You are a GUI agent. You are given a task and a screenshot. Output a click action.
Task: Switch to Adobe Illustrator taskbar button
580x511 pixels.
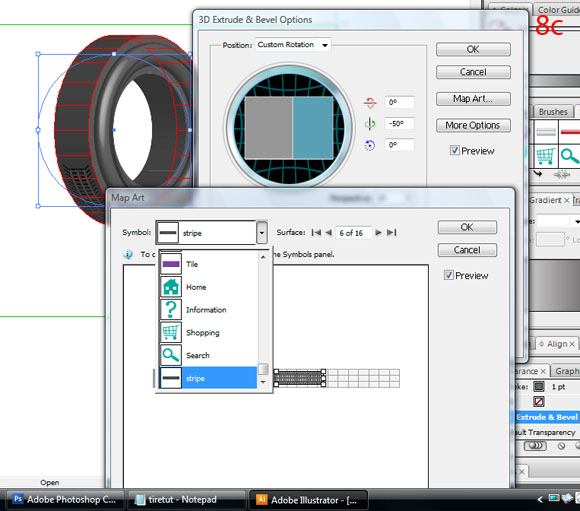click(308, 500)
